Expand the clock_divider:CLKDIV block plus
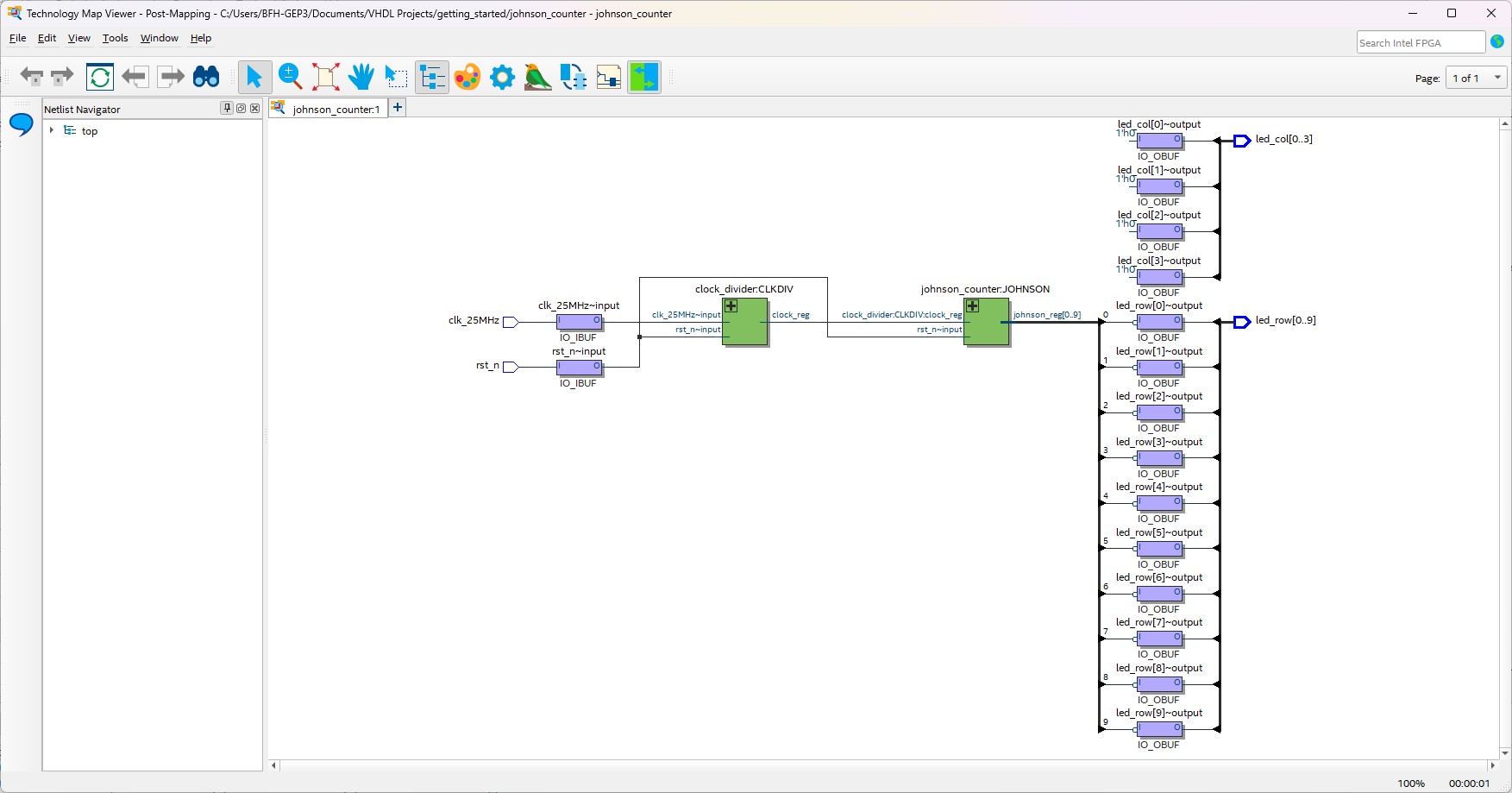 pyautogui.click(x=731, y=306)
